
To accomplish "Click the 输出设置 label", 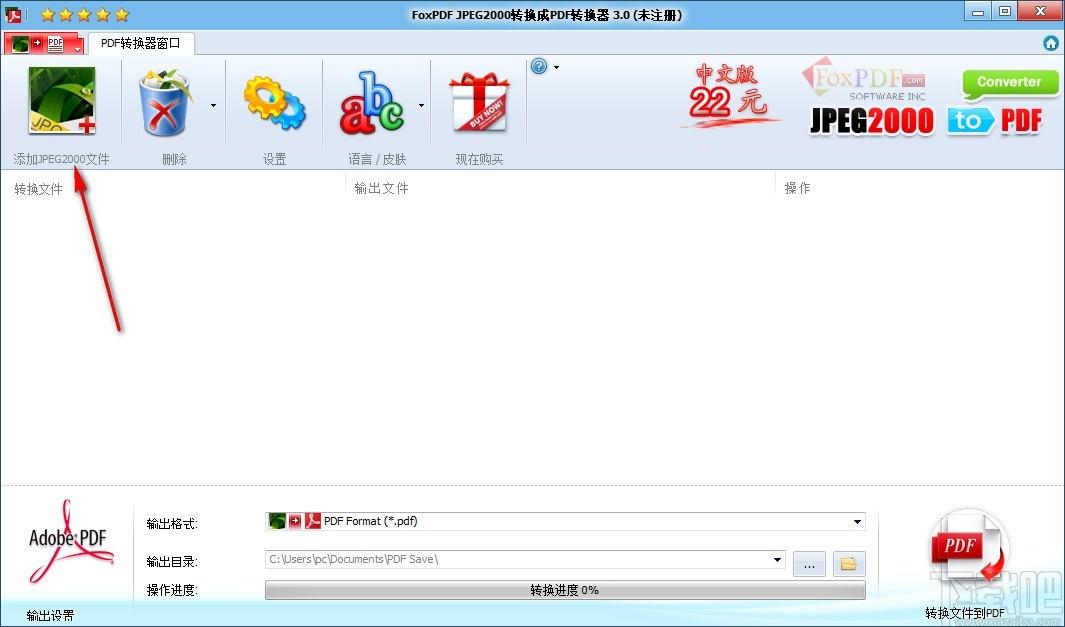I will [51, 615].
